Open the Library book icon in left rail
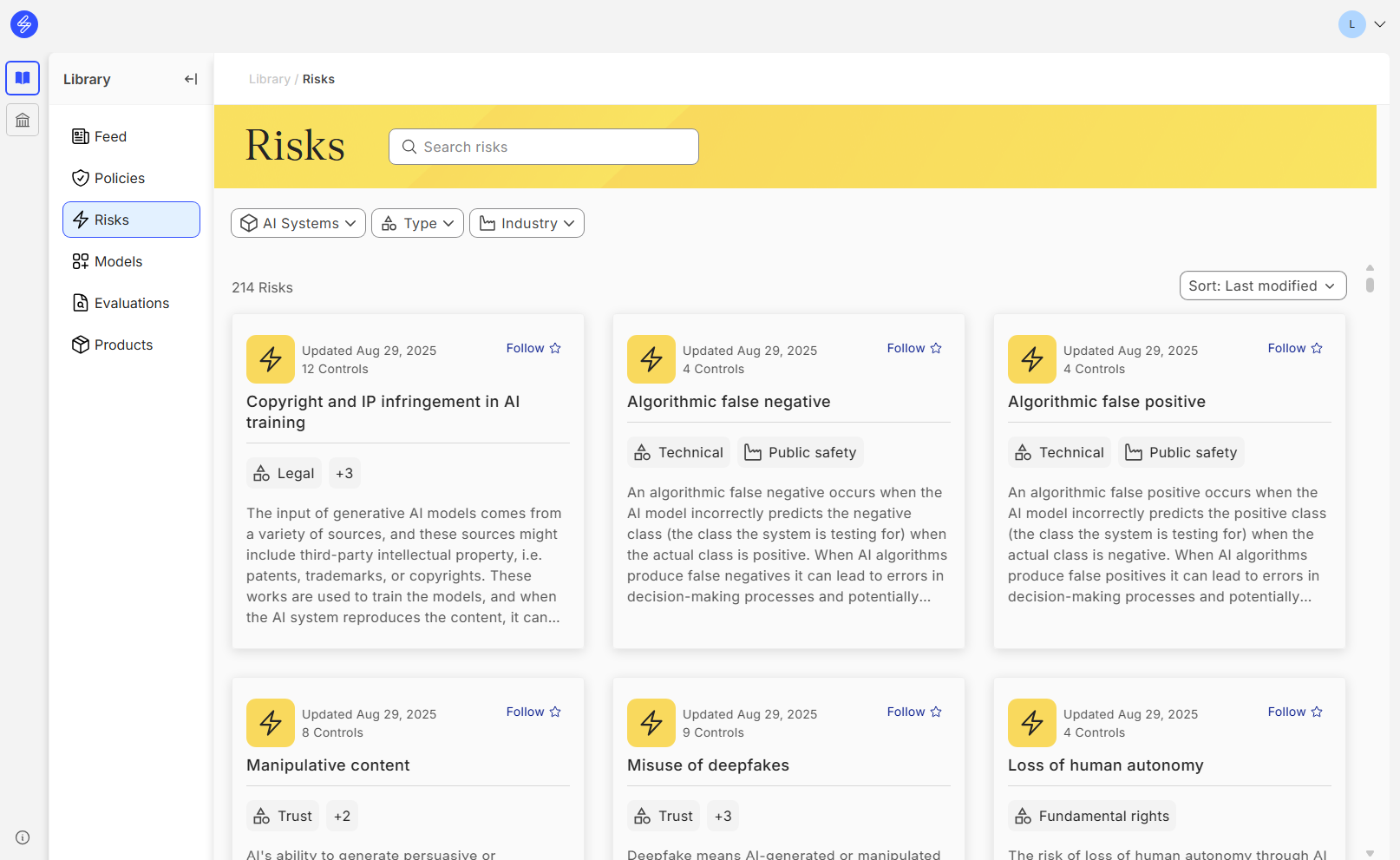This screenshot has height=860, width=1400. pos(23,78)
